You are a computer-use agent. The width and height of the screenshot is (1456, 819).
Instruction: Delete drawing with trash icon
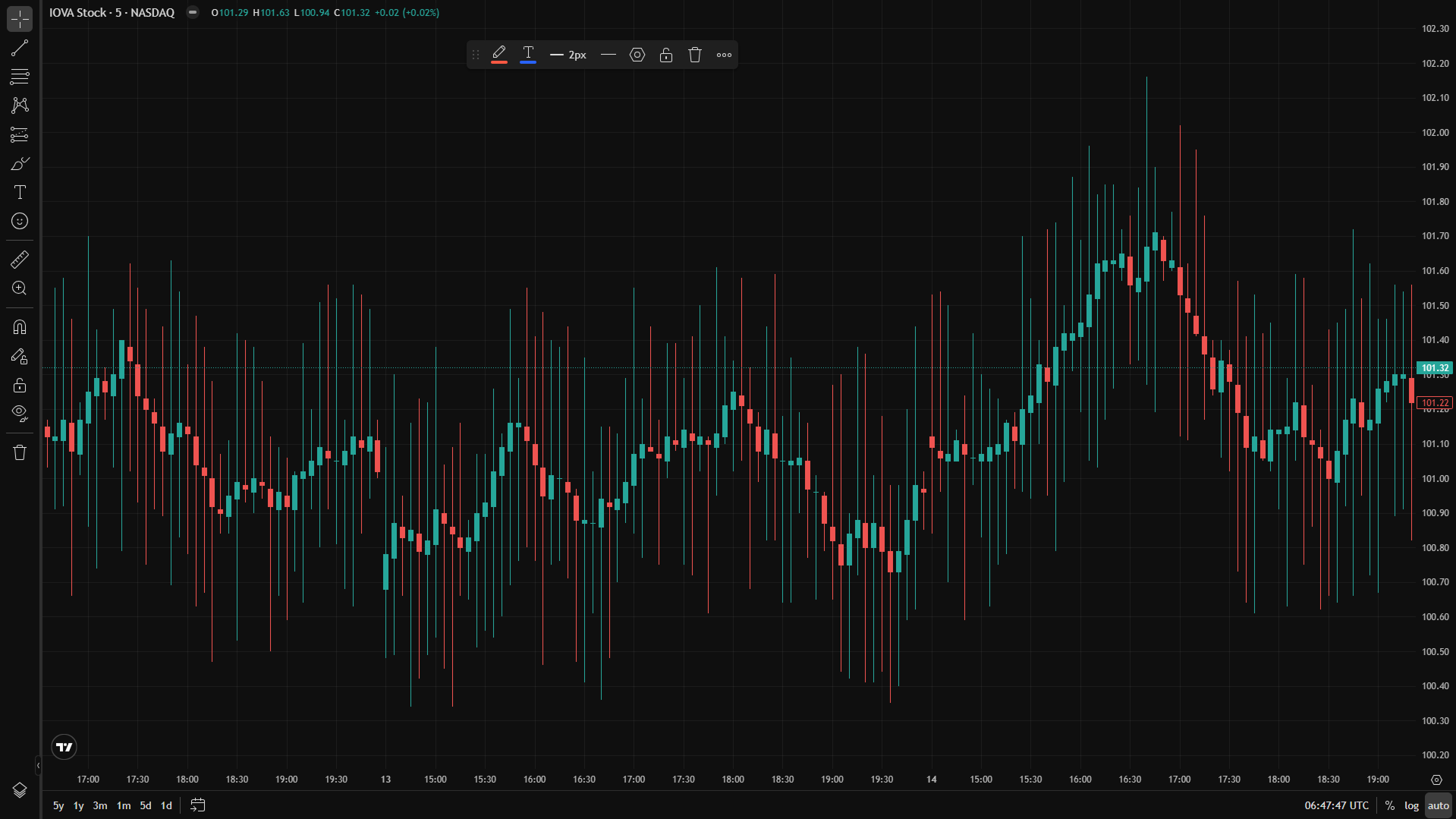click(x=694, y=54)
